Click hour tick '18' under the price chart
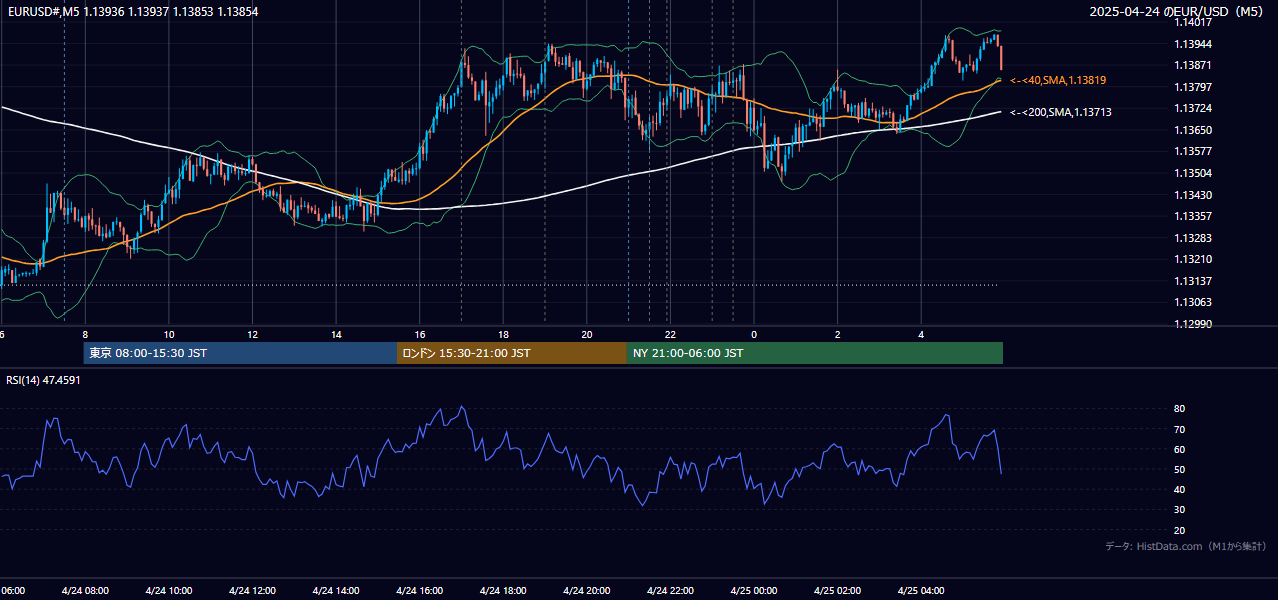 click(x=503, y=335)
